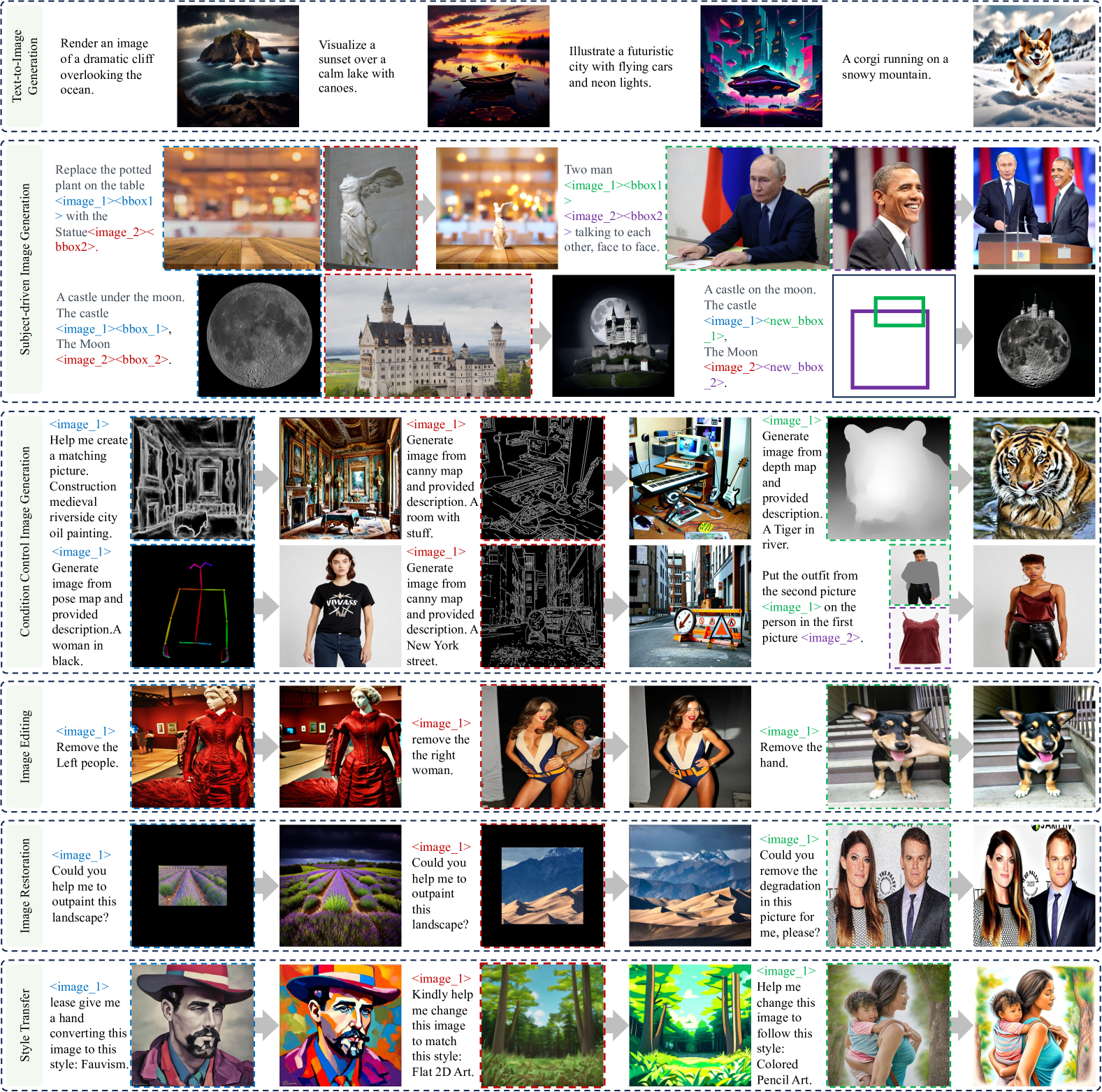
Task: Open the outpainted lavender field under stormy sky
Action: click(340, 886)
